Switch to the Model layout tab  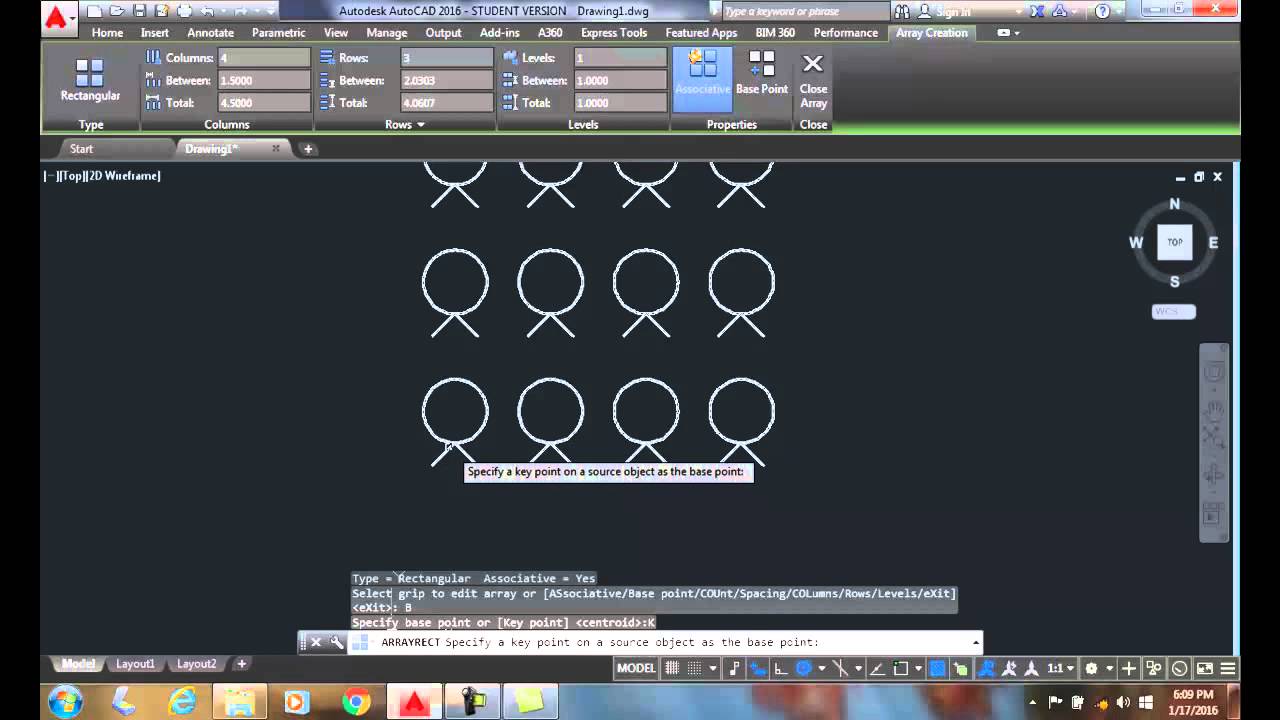(x=79, y=664)
